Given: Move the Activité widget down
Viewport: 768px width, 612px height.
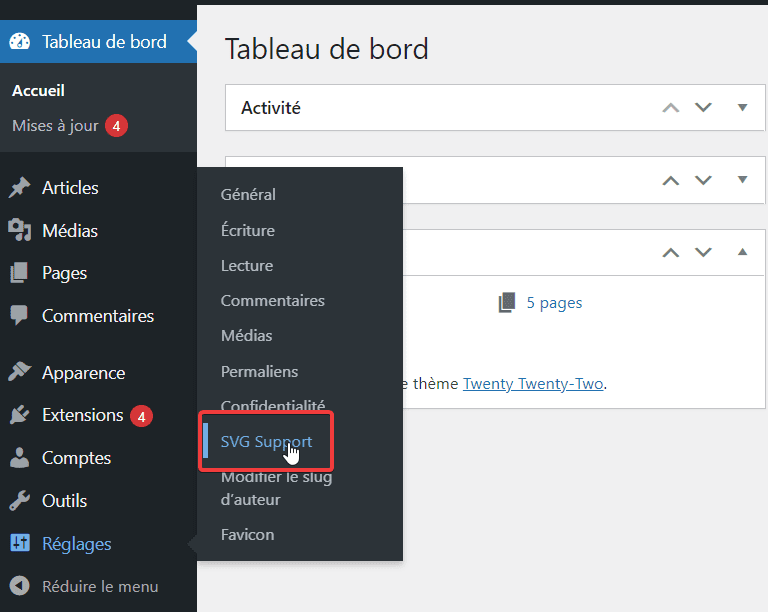Looking at the screenshot, I should tap(703, 107).
